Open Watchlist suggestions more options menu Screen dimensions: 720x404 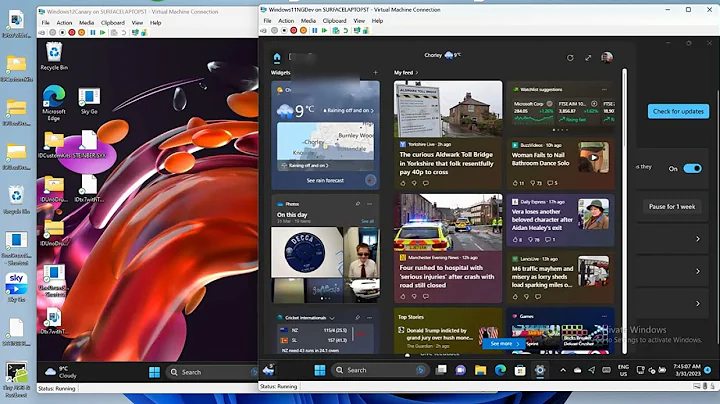click(x=604, y=90)
